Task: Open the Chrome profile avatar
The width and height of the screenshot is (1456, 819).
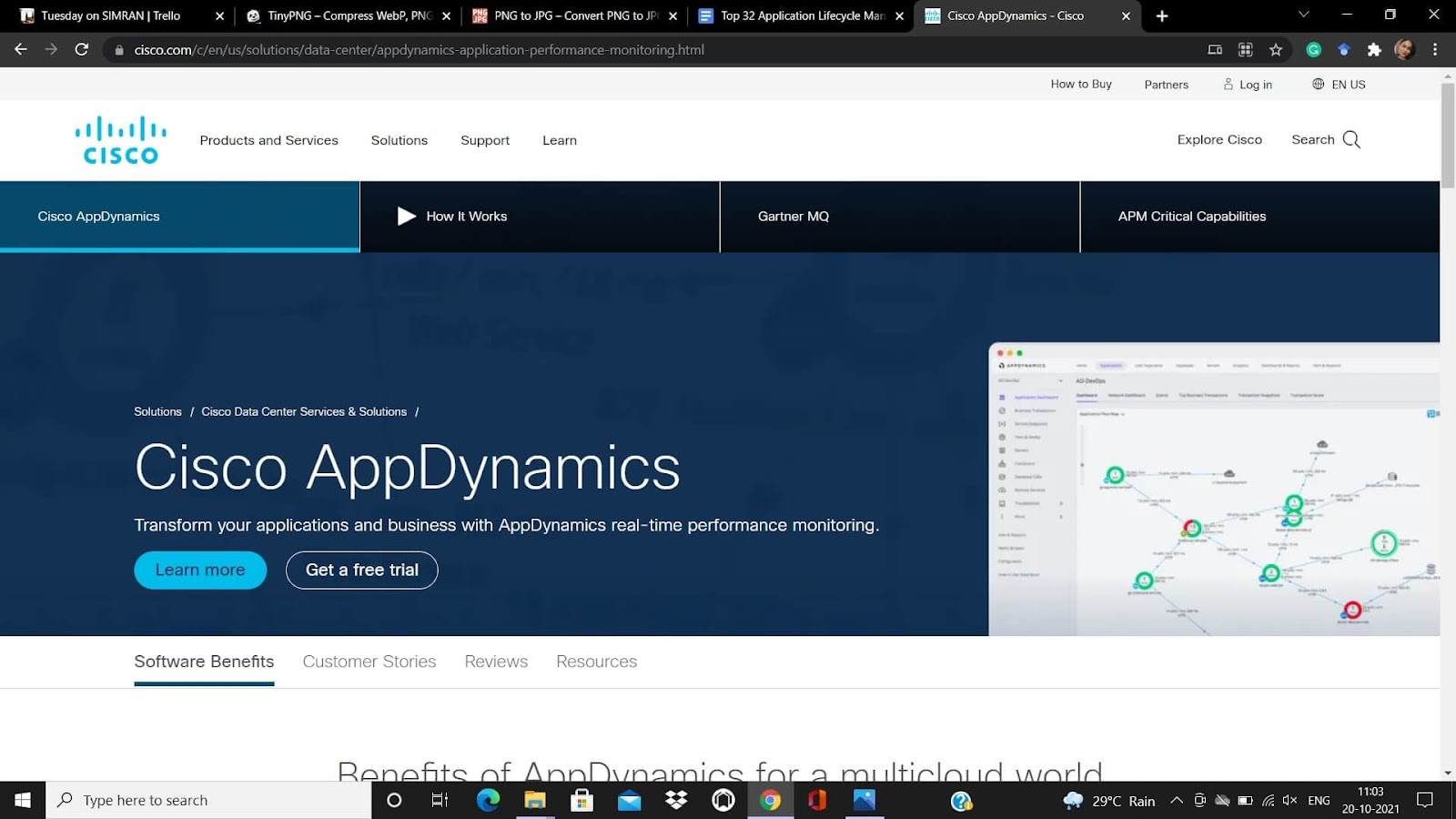Action: pos(1404,49)
